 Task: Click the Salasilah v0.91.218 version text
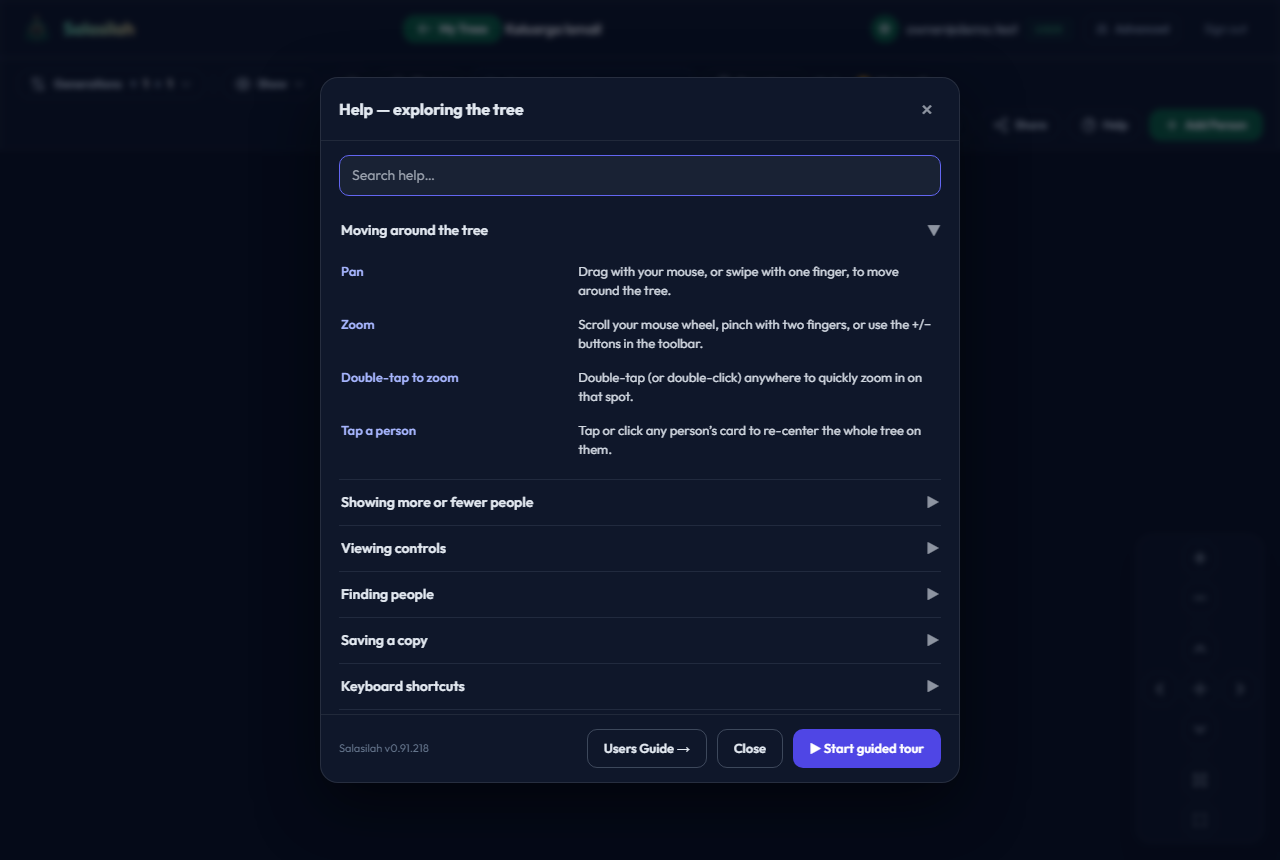coord(384,748)
